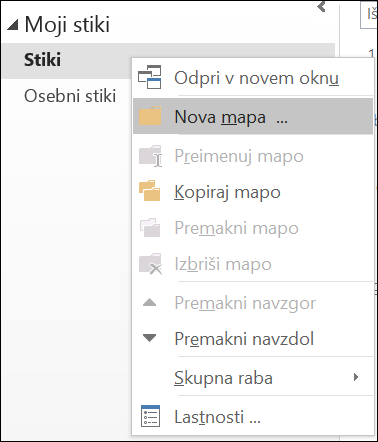This screenshot has width=378, height=442.
Task: Select Izbriši mapo menu entry
Action: pyautogui.click(x=253, y=264)
